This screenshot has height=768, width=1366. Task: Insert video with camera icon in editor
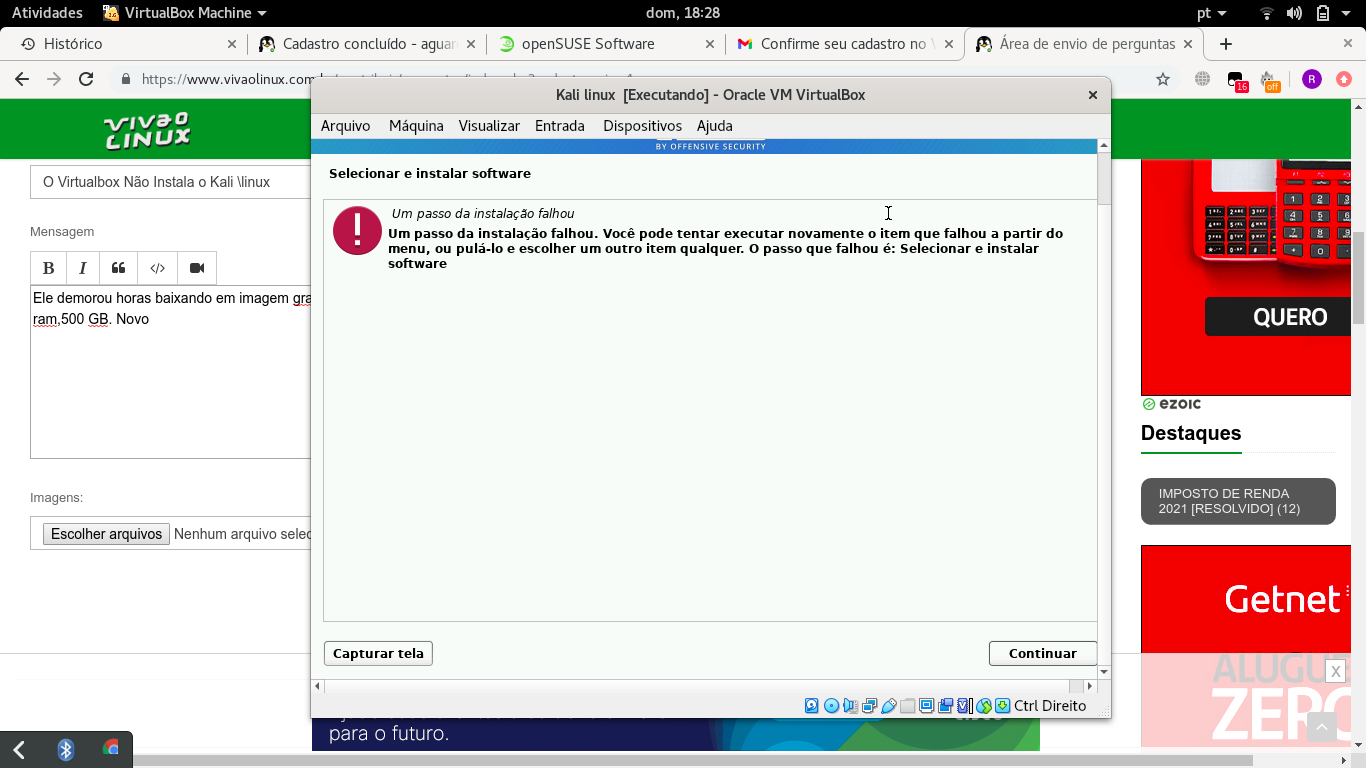coord(197,268)
